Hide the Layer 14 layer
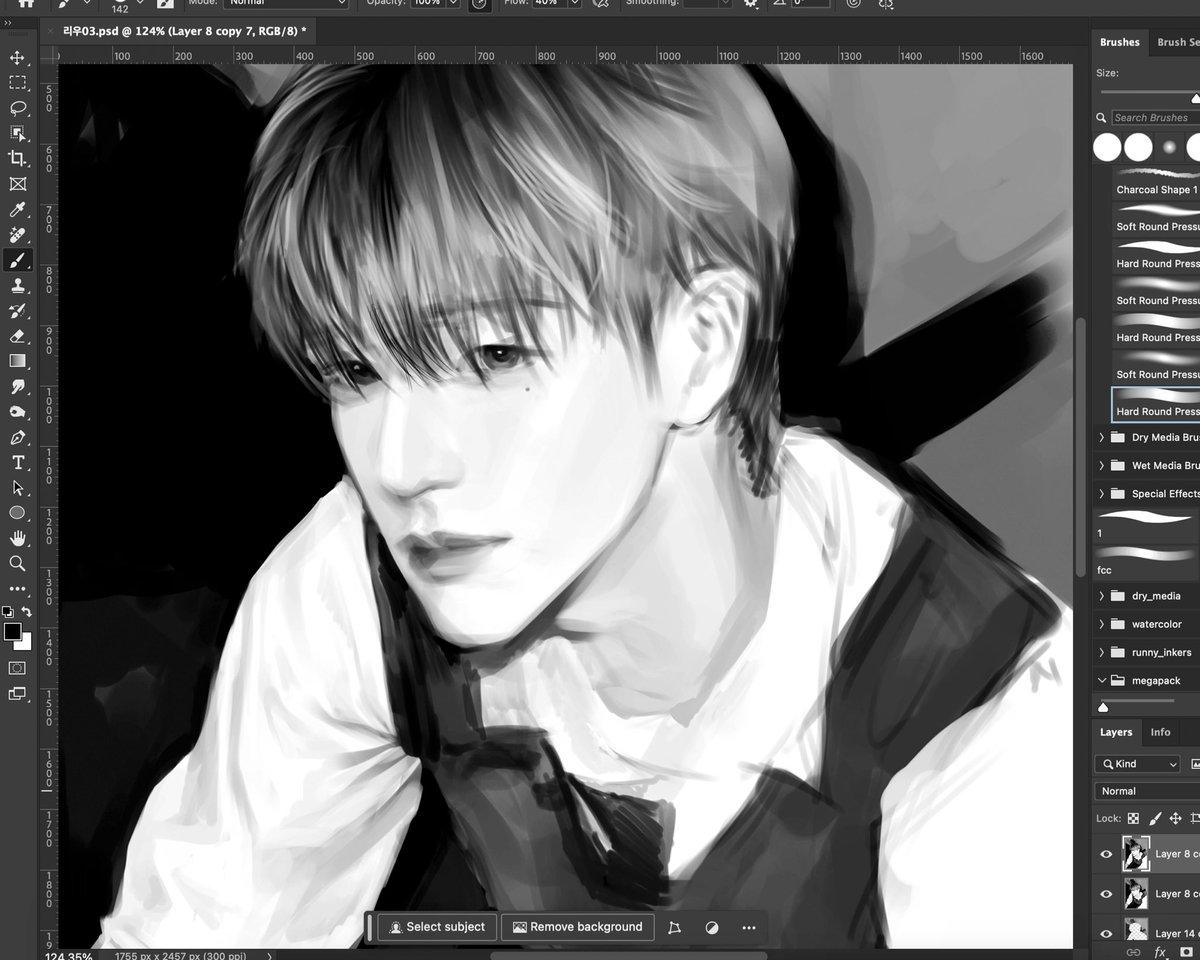This screenshot has height=960, width=1200. [1106, 934]
